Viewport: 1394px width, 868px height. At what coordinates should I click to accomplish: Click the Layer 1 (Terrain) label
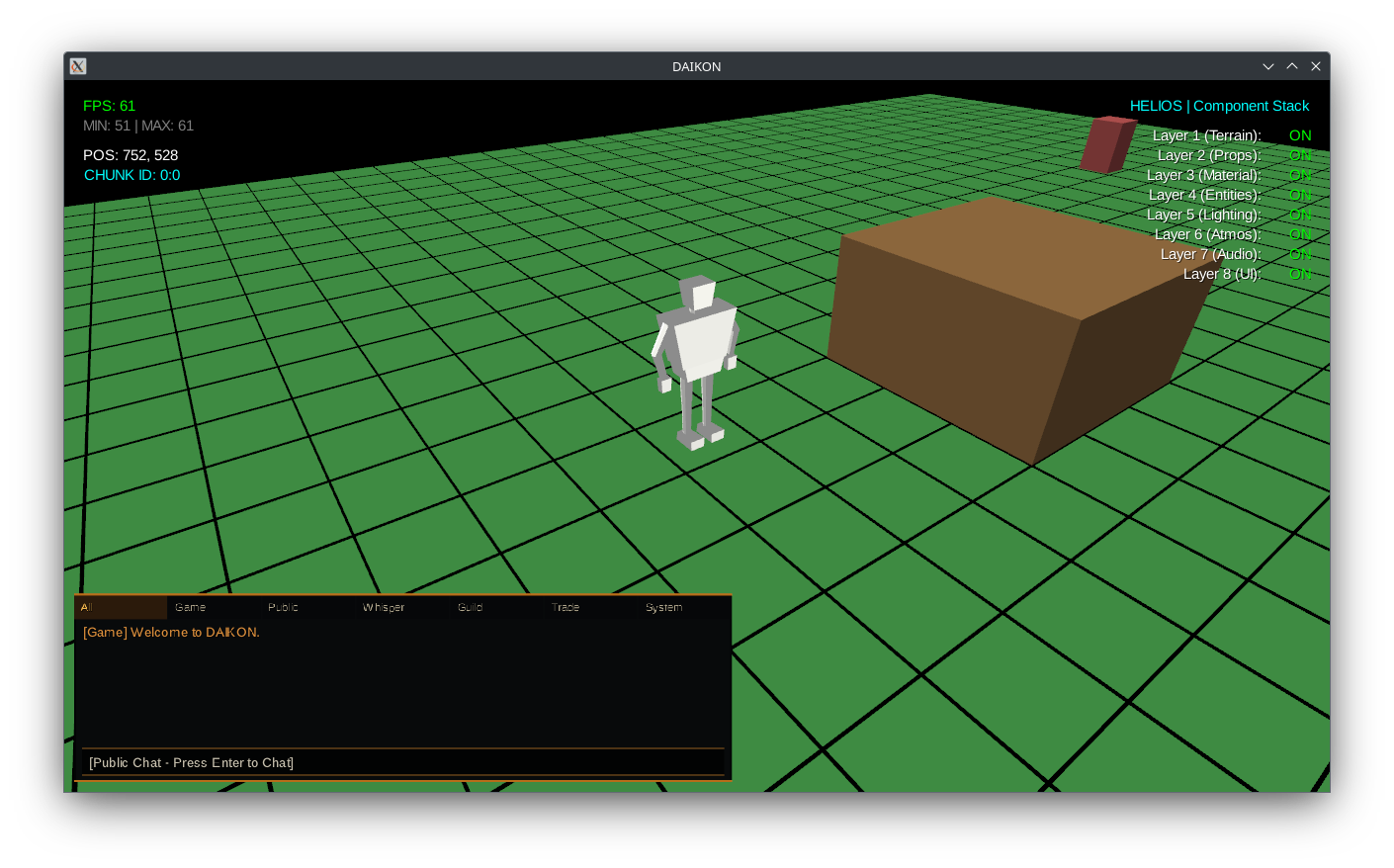tap(1206, 135)
